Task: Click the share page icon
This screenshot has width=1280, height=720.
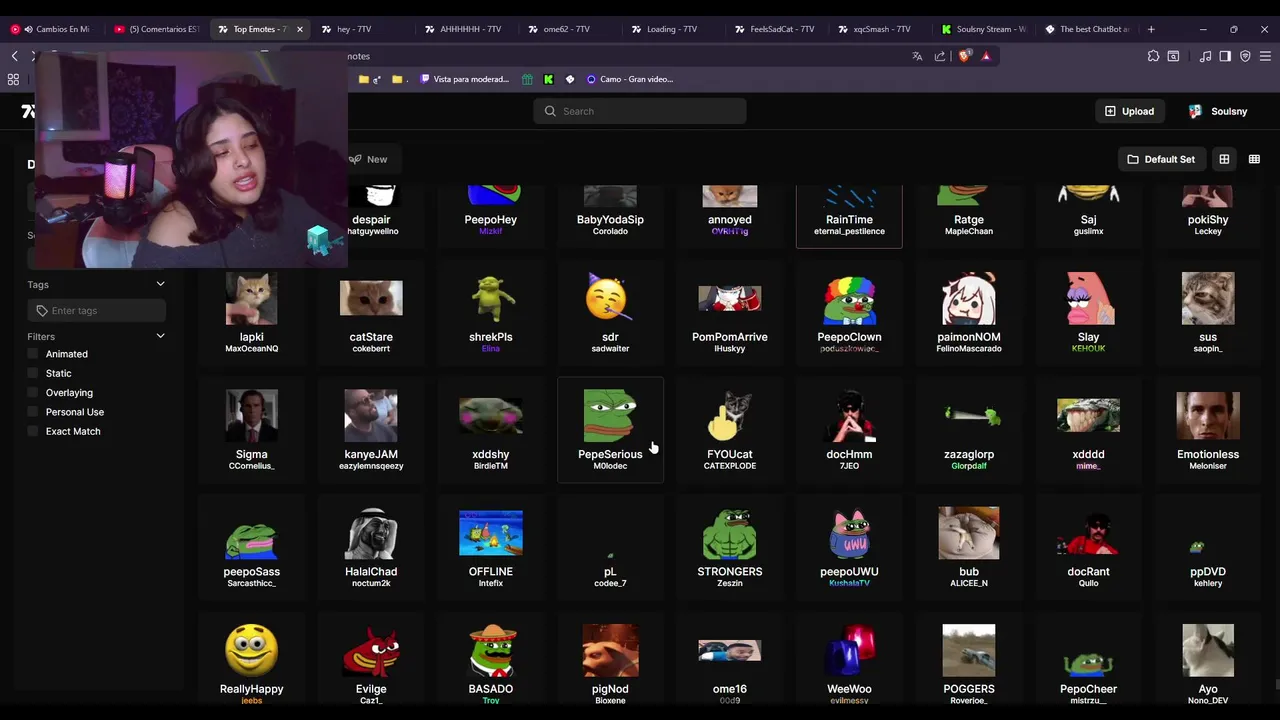Action: [x=940, y=56]
